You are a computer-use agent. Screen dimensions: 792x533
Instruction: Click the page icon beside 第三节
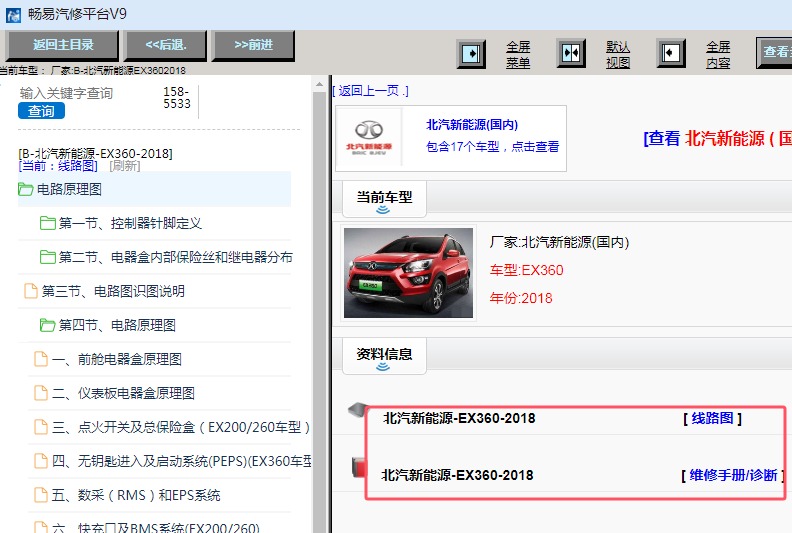tap(31, 290)
